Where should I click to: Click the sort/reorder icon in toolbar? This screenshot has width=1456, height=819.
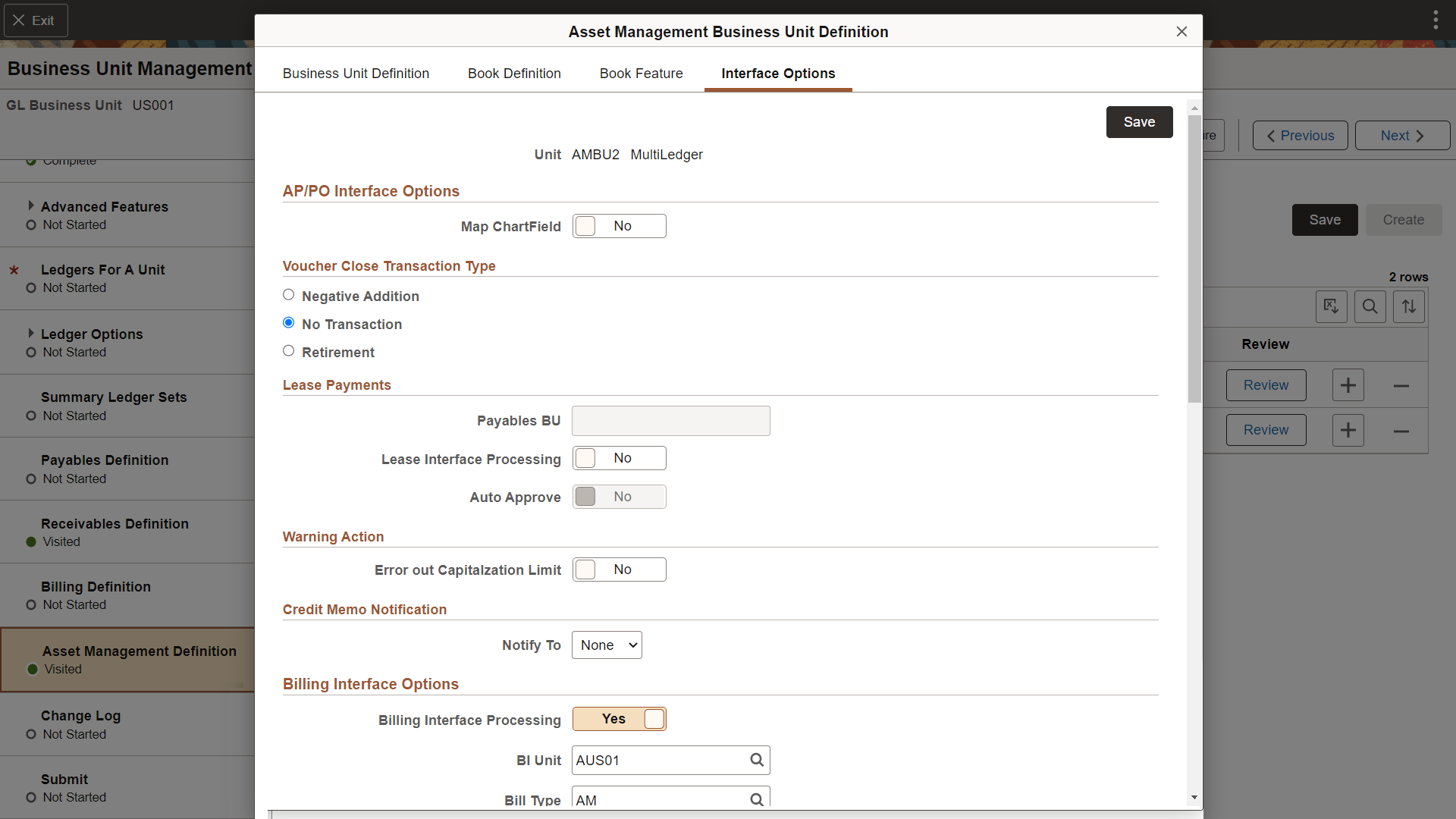(x=1409, y=306)
